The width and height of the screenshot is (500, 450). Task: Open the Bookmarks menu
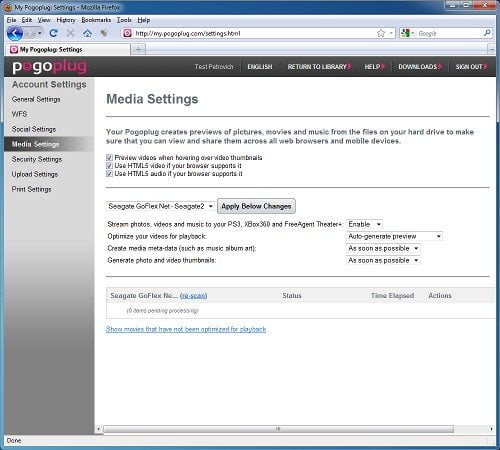(x=96, y=20)
